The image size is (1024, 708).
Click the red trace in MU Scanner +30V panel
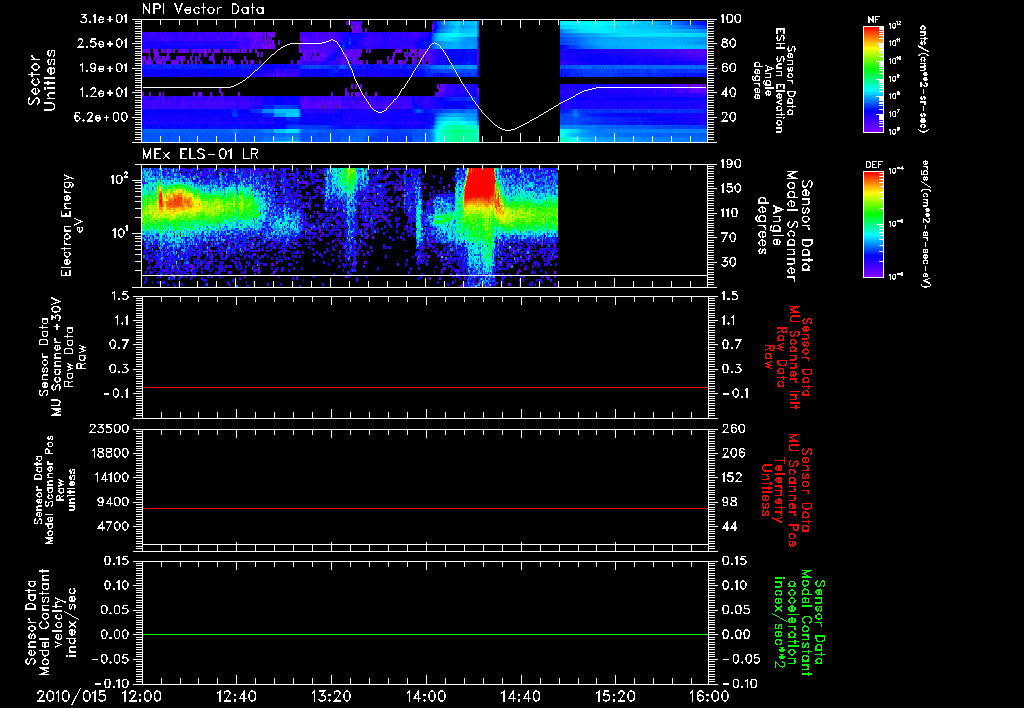425,387
